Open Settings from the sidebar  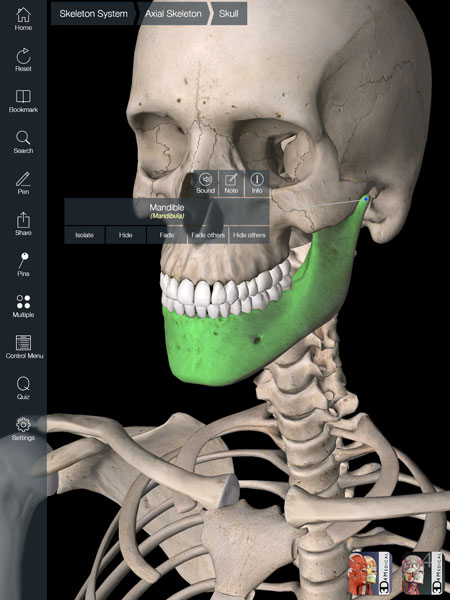pos(23,429)
